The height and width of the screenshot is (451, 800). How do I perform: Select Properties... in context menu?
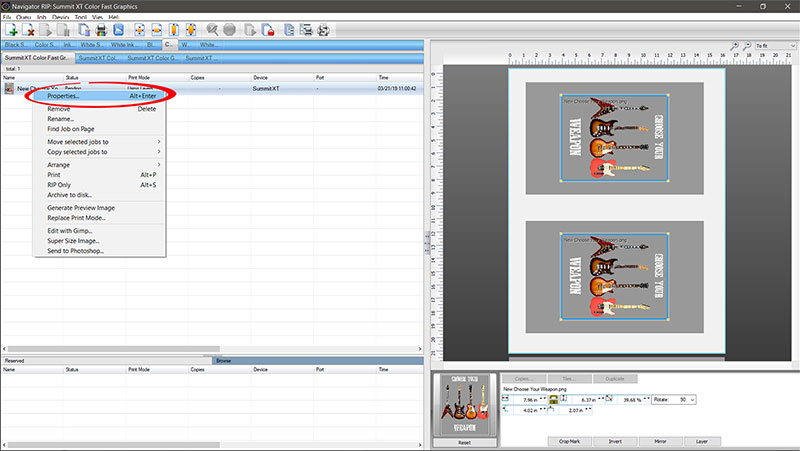click(x=64, y=96)
